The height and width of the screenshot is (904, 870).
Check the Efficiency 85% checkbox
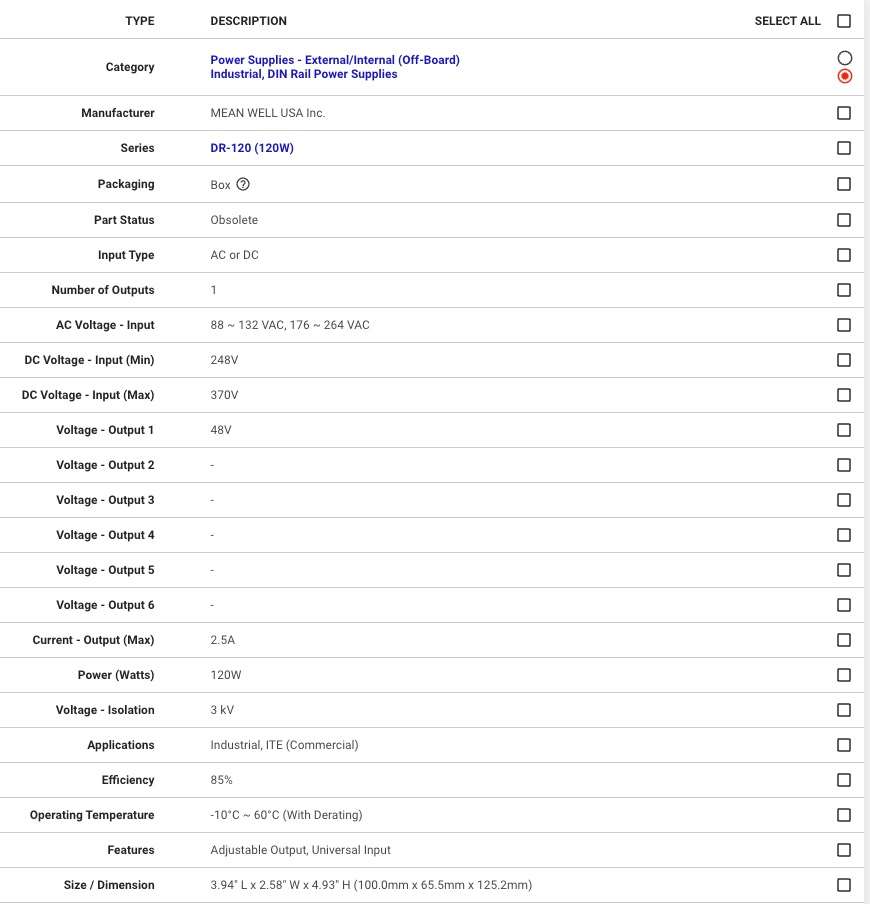pos(844,780)
